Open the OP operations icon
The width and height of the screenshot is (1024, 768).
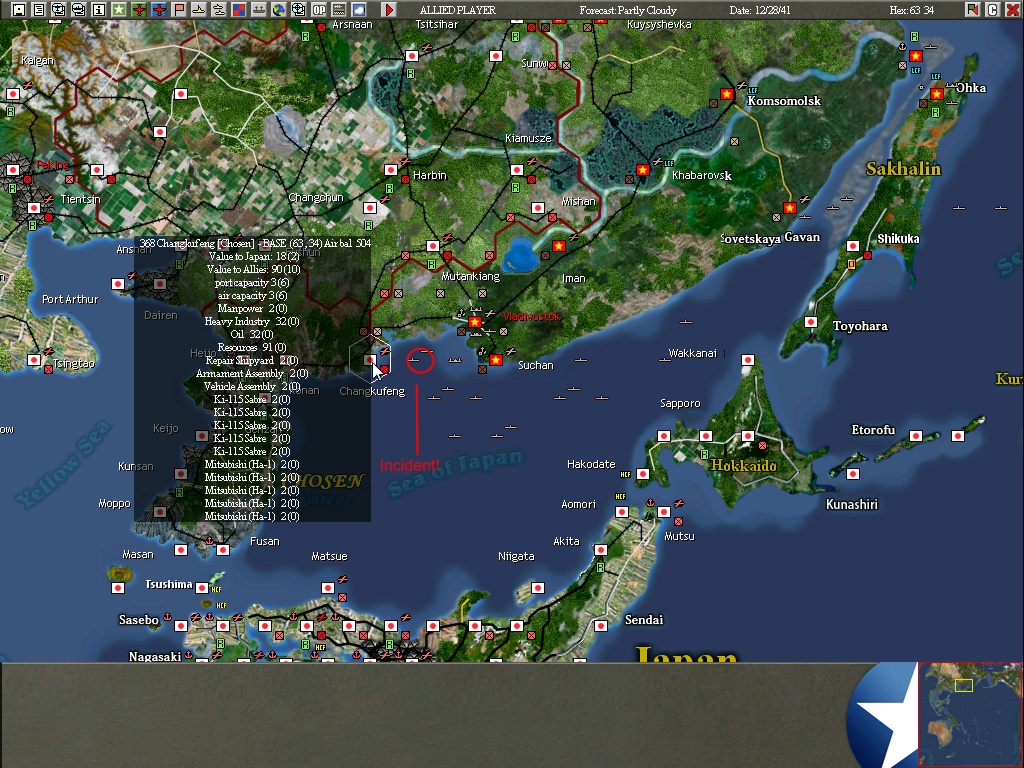(319, 10)
